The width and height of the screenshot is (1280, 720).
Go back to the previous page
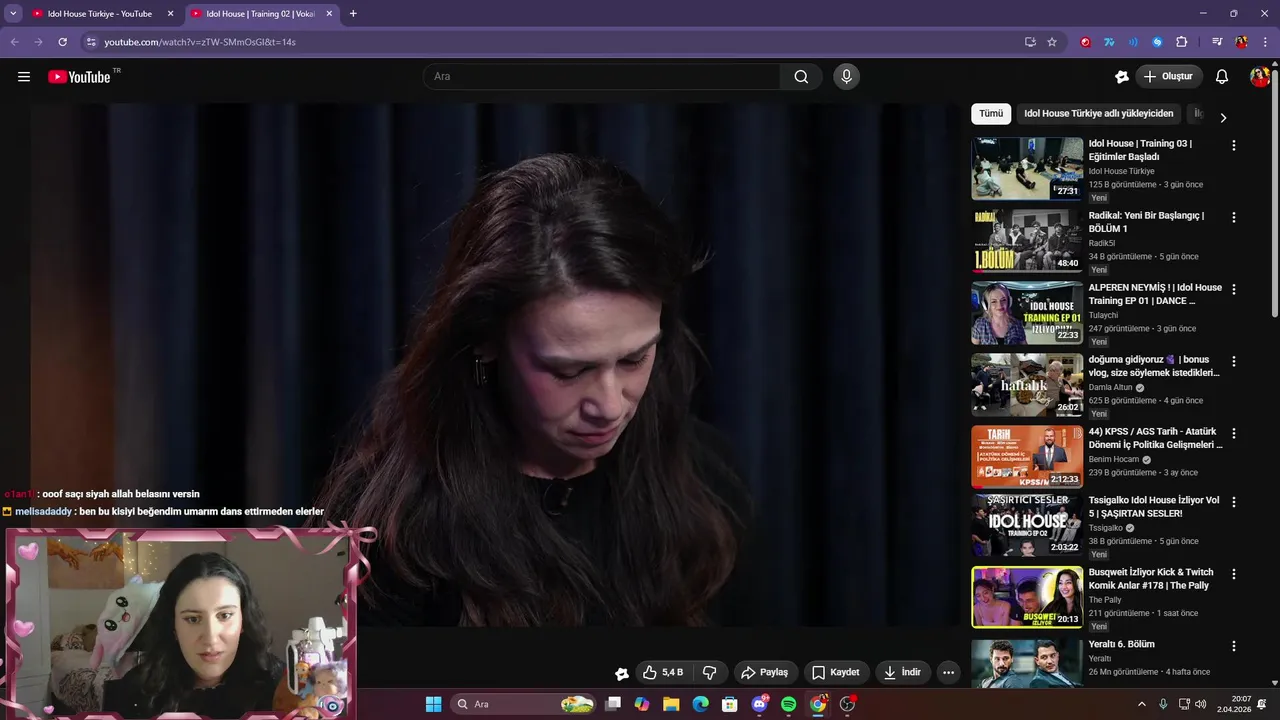tap(14, 42)
